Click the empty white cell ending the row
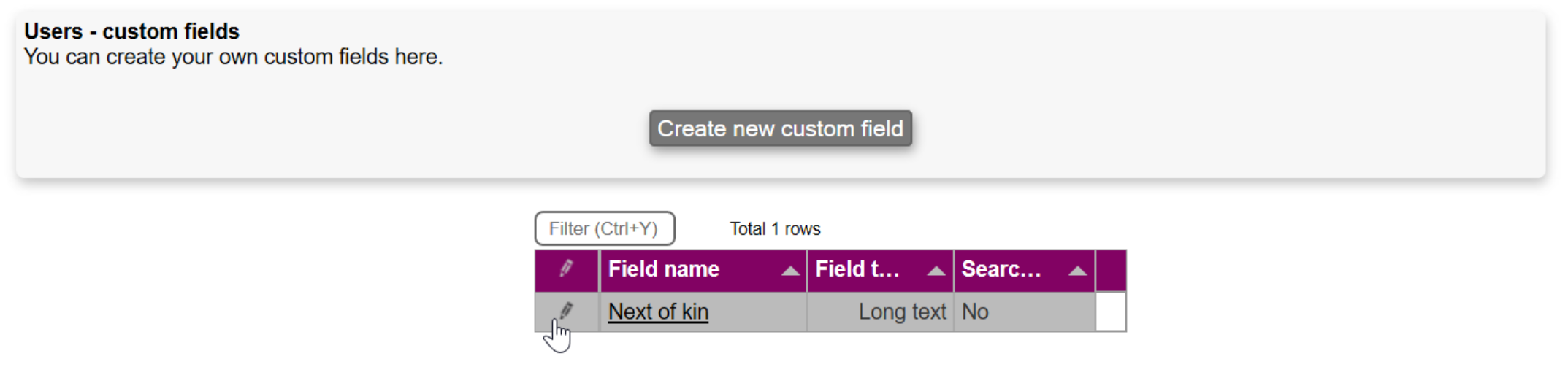Viewport: 1568px width, 367px height. (x=1110, y=312)
